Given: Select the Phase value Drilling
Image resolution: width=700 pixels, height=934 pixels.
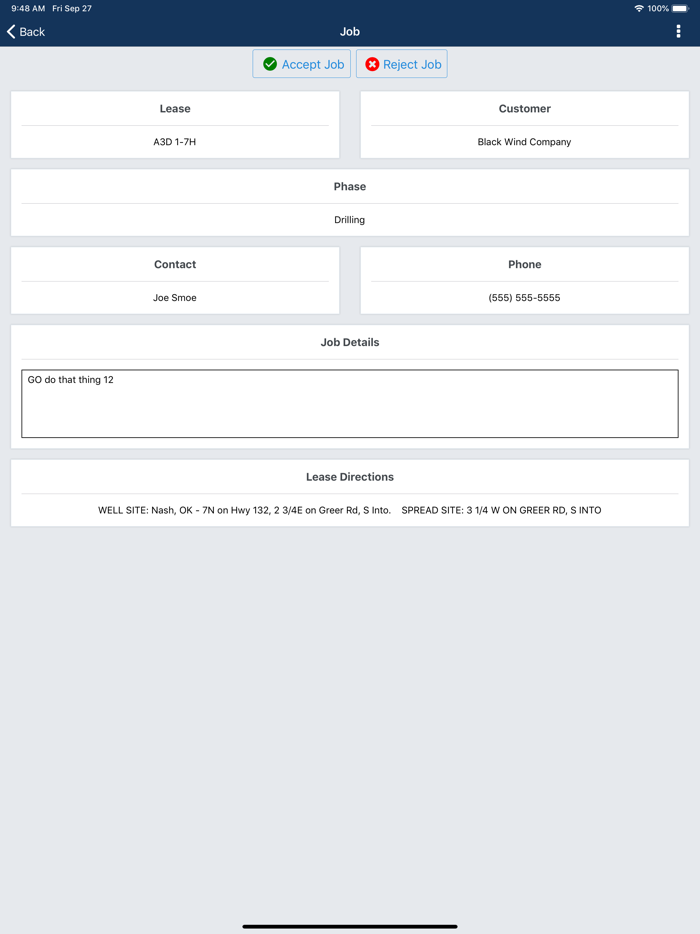Looking at the screenshot, I should coord(349,219).
